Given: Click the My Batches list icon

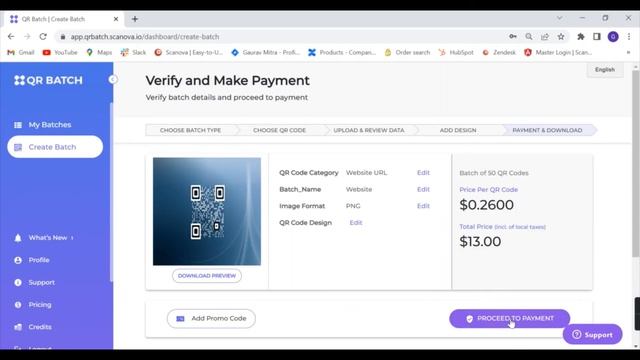Looking at the screenshot, I should click(18, 125).
